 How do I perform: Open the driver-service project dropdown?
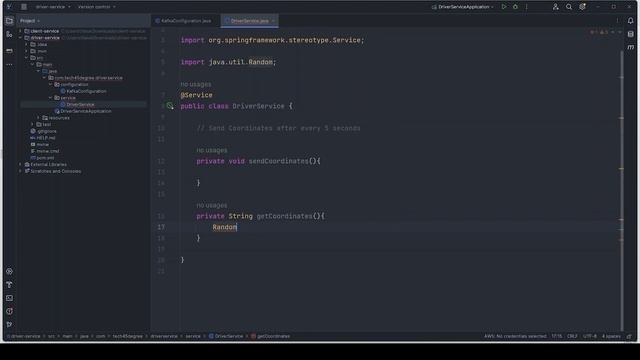(x=53, y=7)
